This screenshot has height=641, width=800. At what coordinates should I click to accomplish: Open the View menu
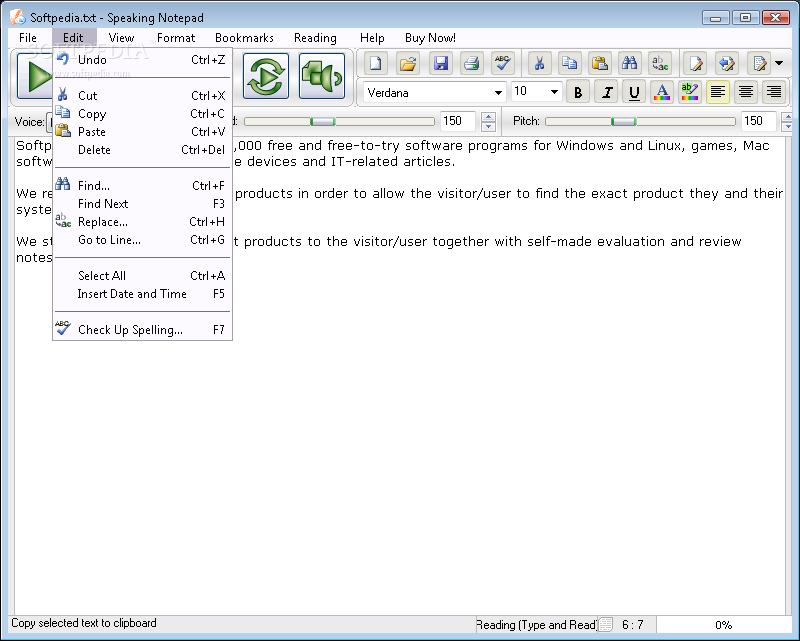[x=121, y=38]
